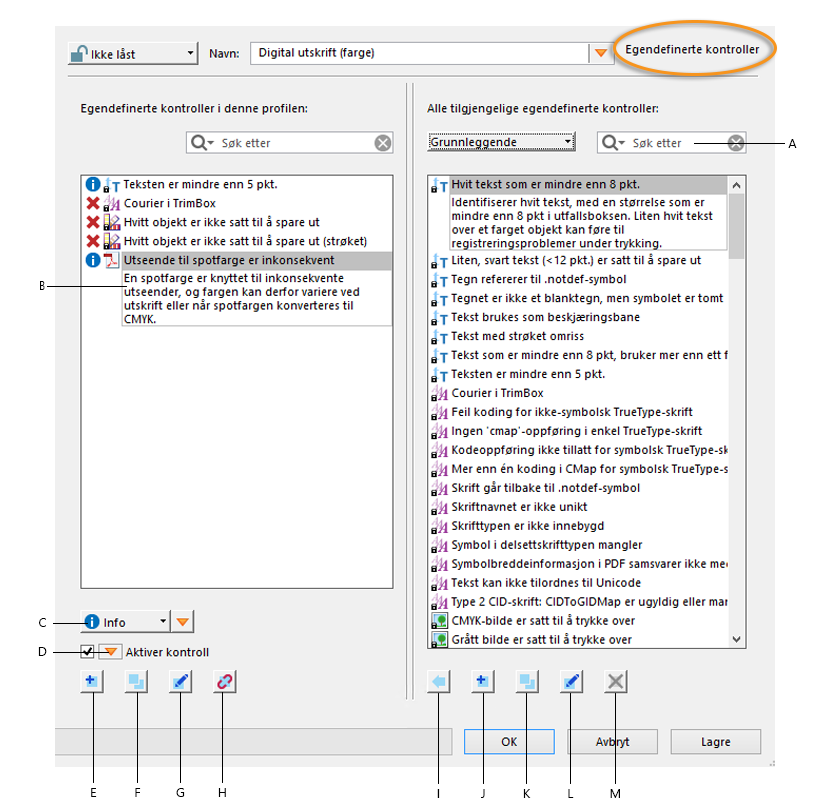831x812 pixels.
Task: Unlink the selected check via the chain icon
Action: [222, 681]
